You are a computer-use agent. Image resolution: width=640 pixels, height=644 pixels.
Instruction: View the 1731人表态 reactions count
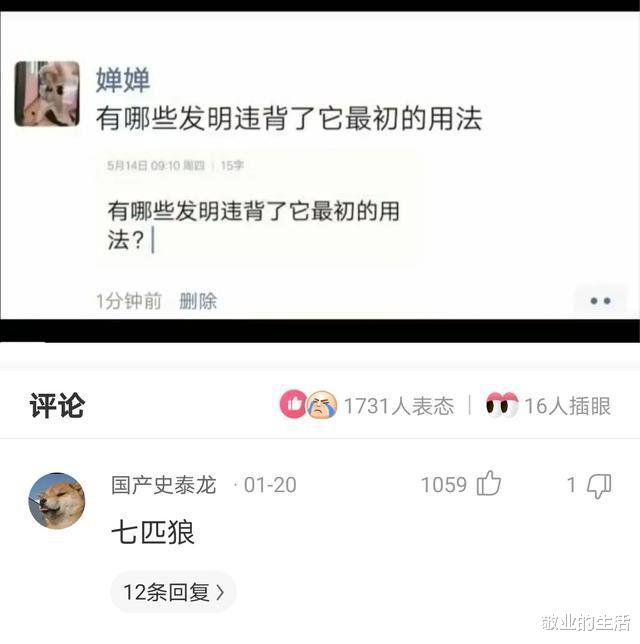pyautogui.click(x=399, y=406)
